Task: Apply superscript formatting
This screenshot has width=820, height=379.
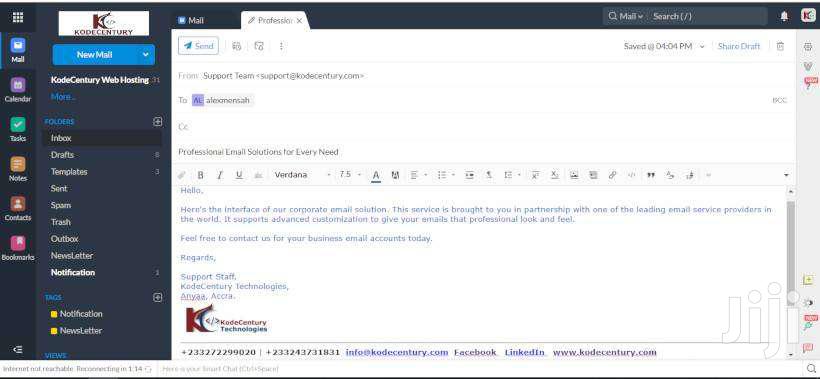Action: 535,175
